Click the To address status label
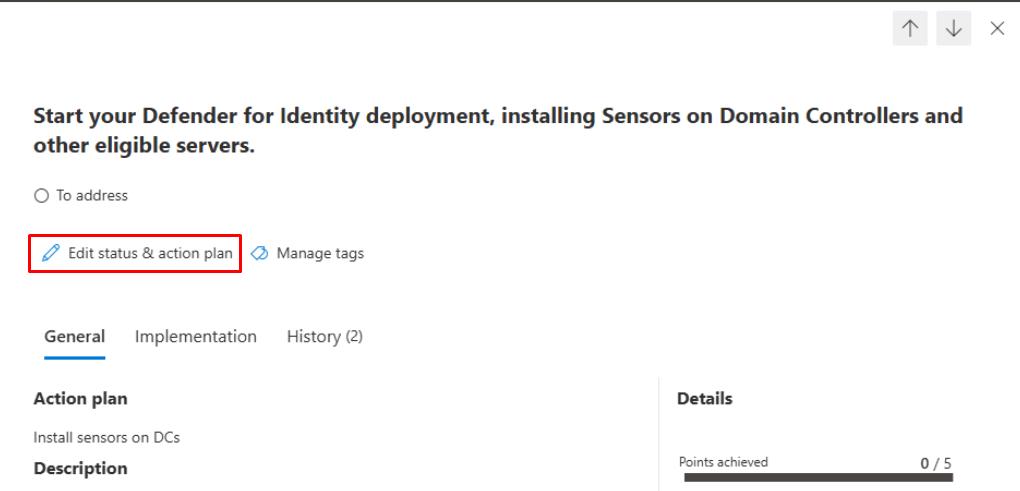This screenshot has width=1020, height=491. [91, 196]
